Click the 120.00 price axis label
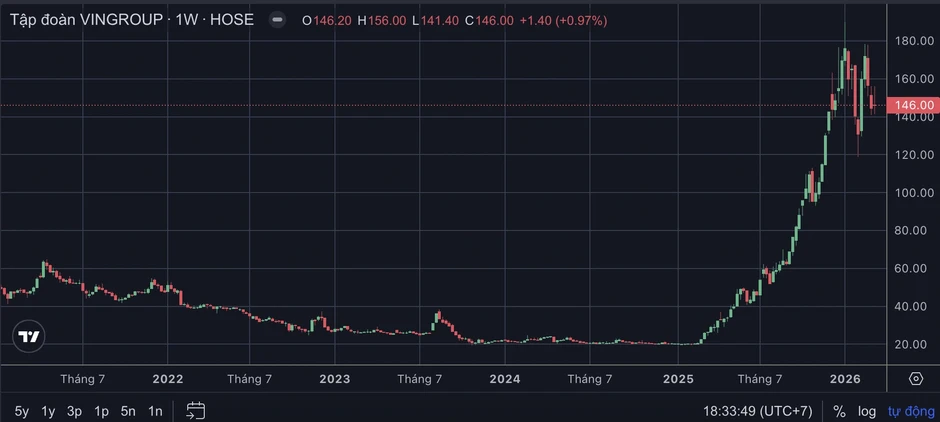The height and width of the screenshot is (422, 940). coord(914,155)
